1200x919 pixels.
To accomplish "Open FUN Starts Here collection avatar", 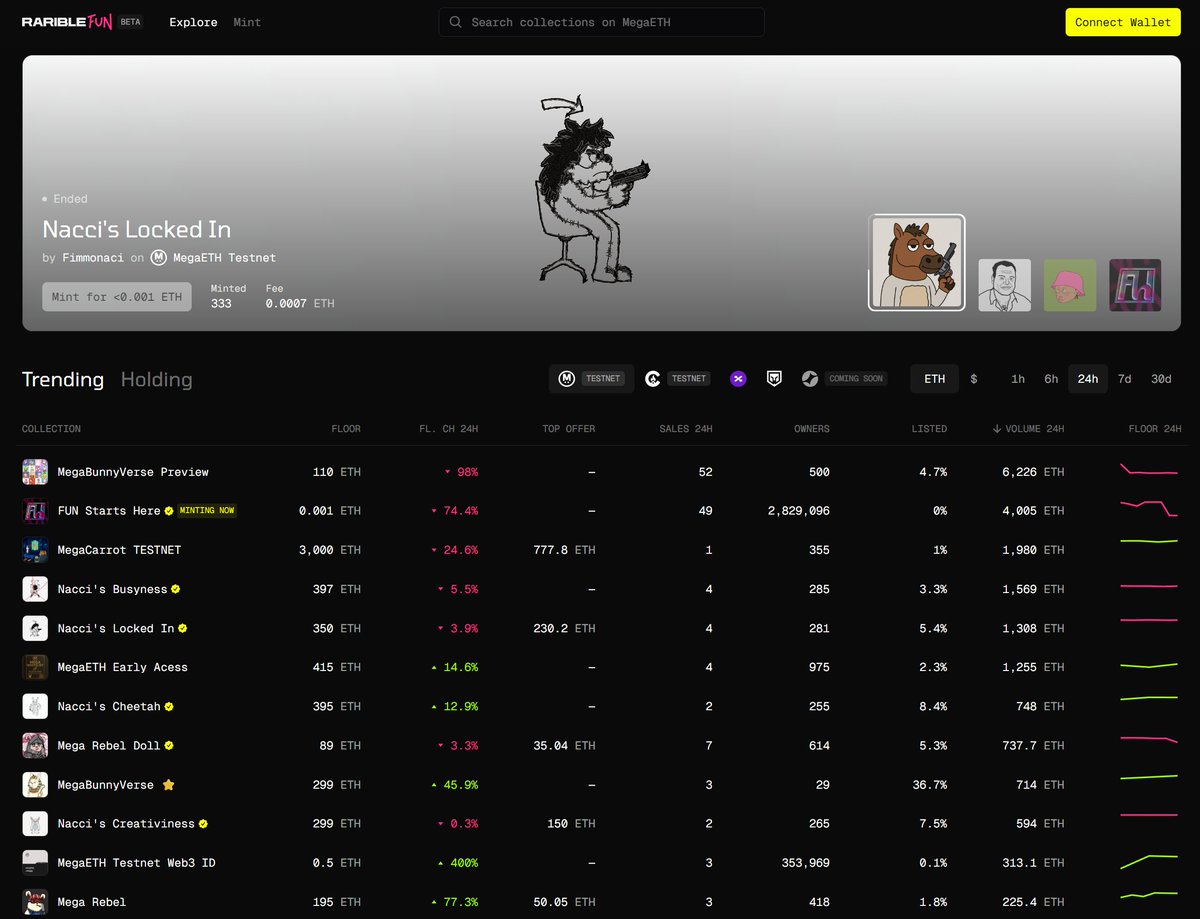I will coord(35,511).
